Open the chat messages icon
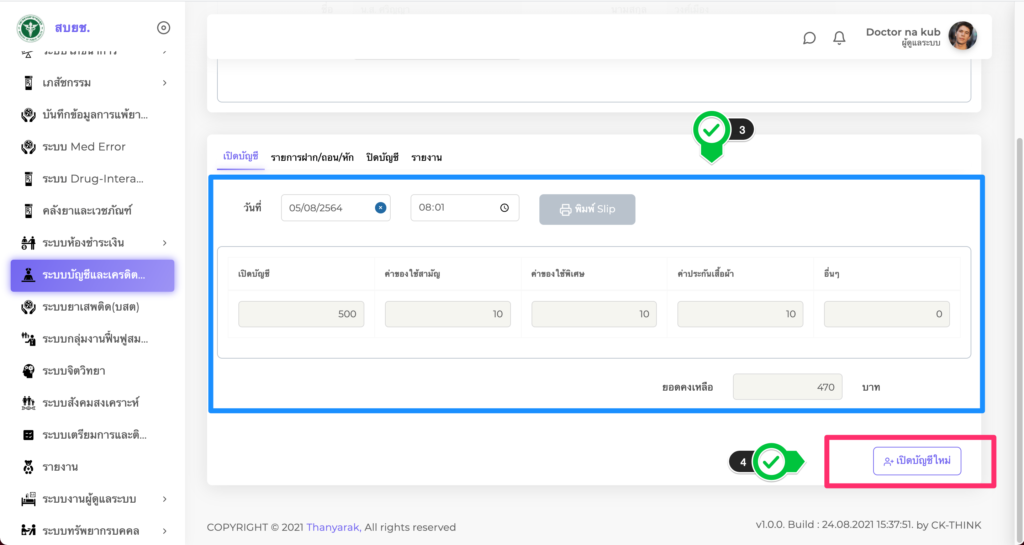Screen dimensions: 1024x545 809,38
